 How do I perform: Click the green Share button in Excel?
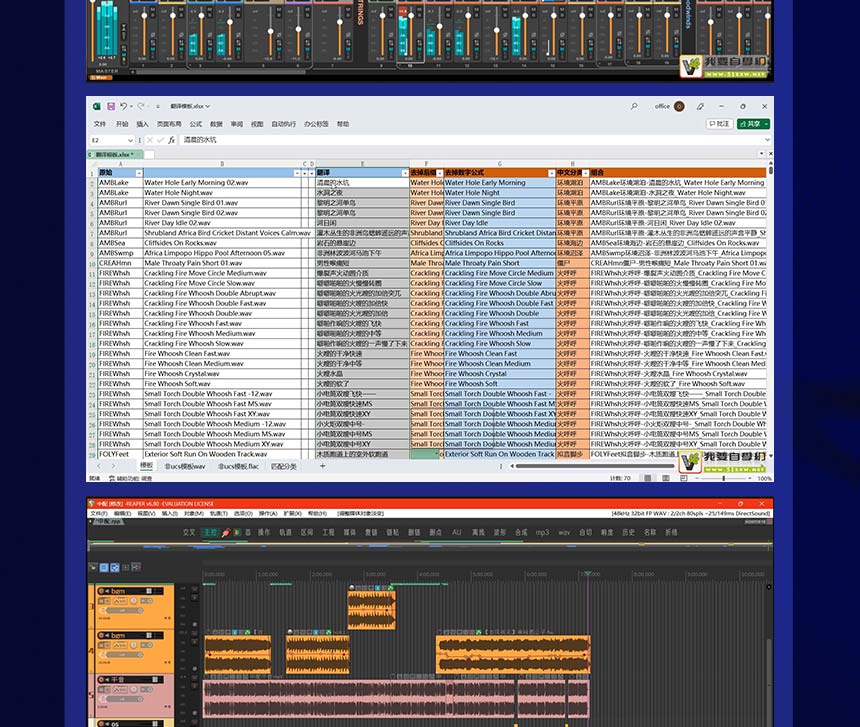(x=752, y=124)
